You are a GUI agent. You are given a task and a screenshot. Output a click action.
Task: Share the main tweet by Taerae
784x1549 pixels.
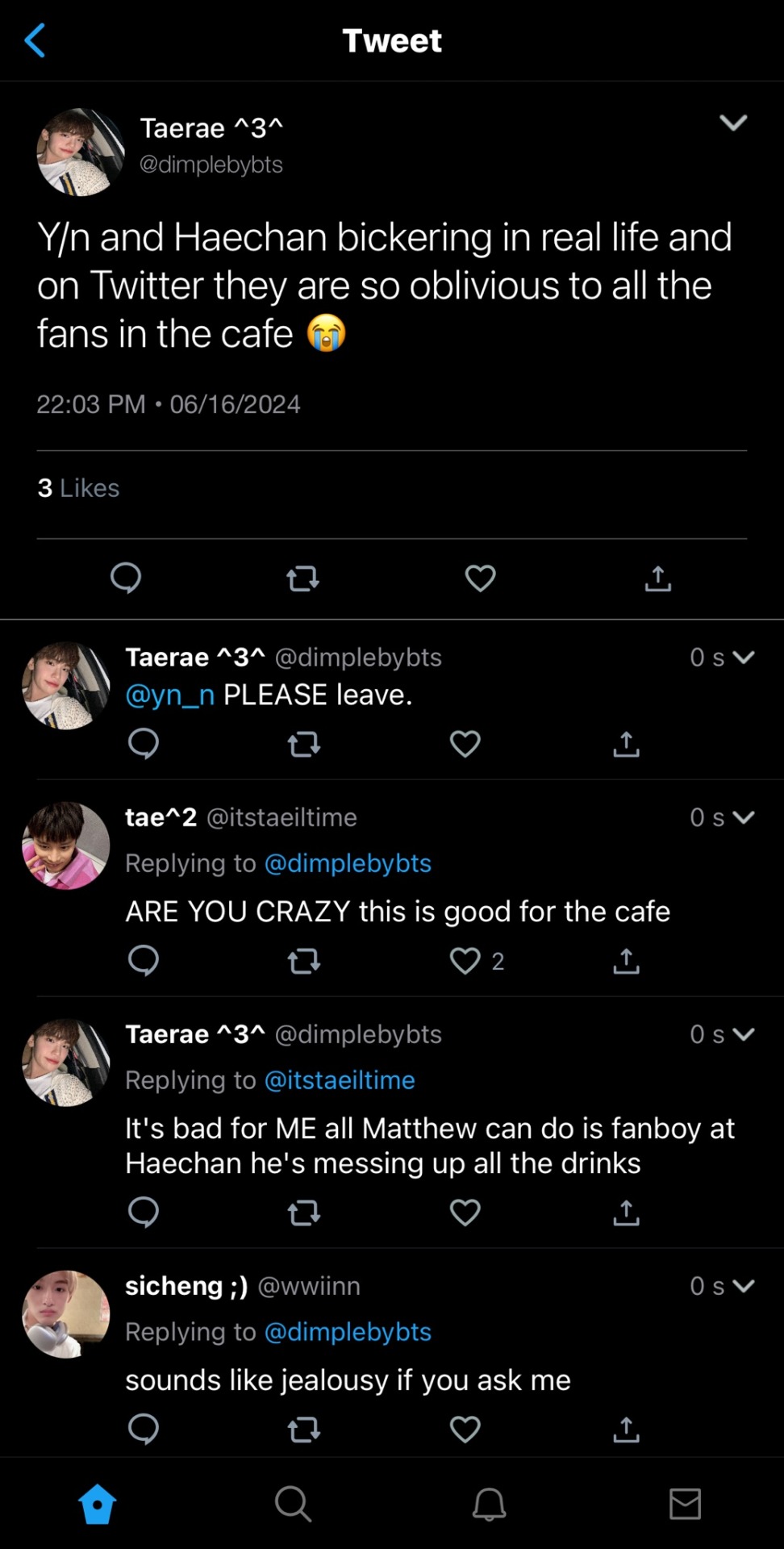click(658, 578)
